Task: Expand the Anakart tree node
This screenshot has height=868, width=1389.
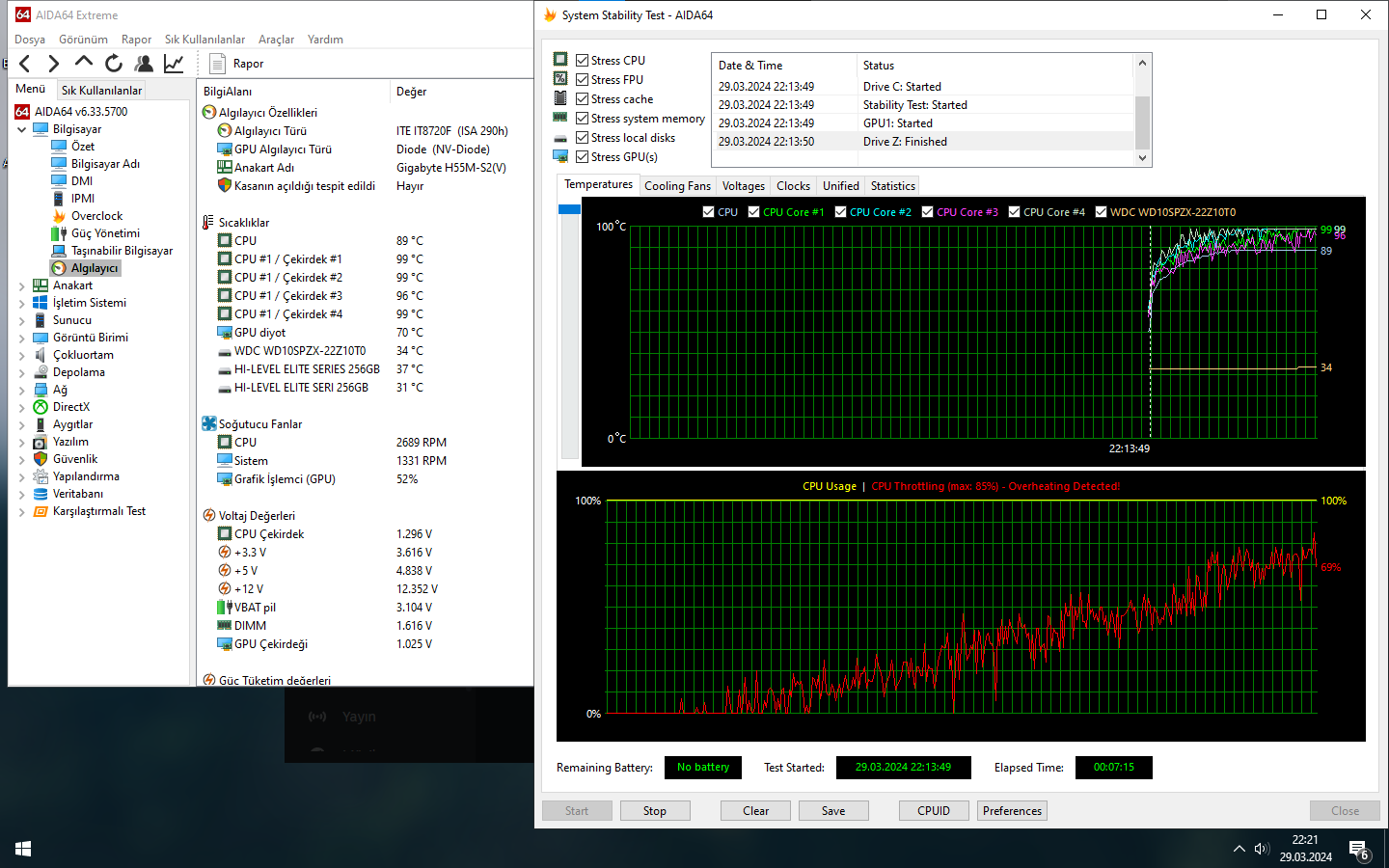Action: pyautogui.click(x=22, y=285)
